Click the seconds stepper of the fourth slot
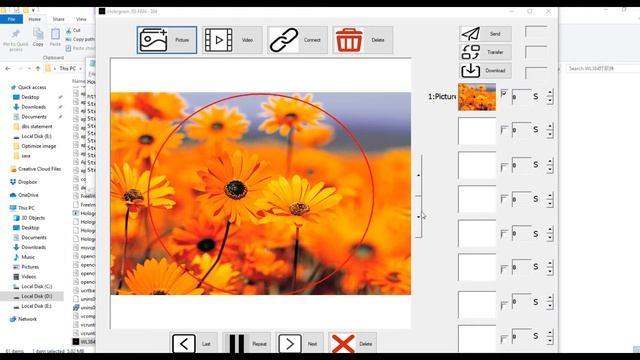This screenshot has width=640, height=360. (x=550, y=199)
